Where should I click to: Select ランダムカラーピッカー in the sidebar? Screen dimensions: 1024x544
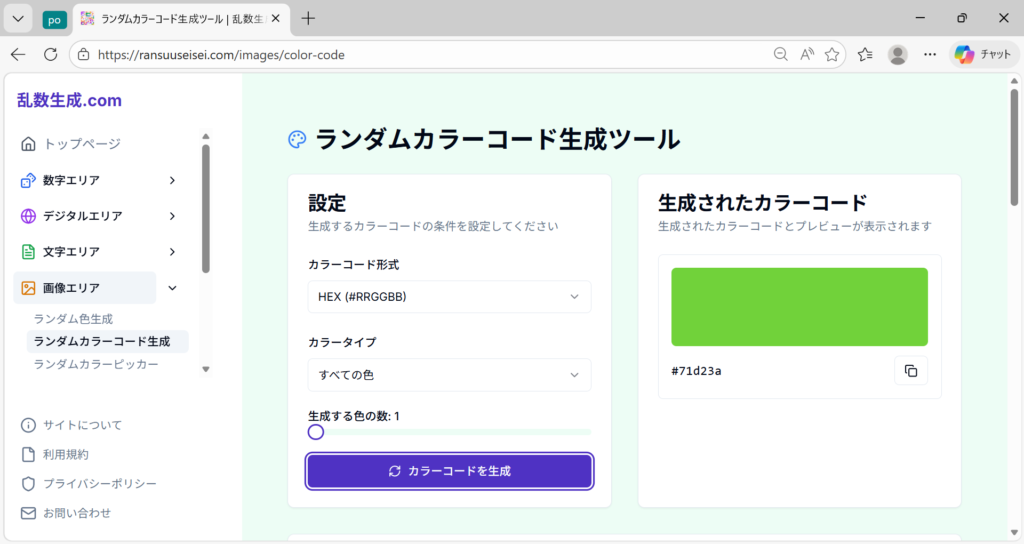point(96,365)
